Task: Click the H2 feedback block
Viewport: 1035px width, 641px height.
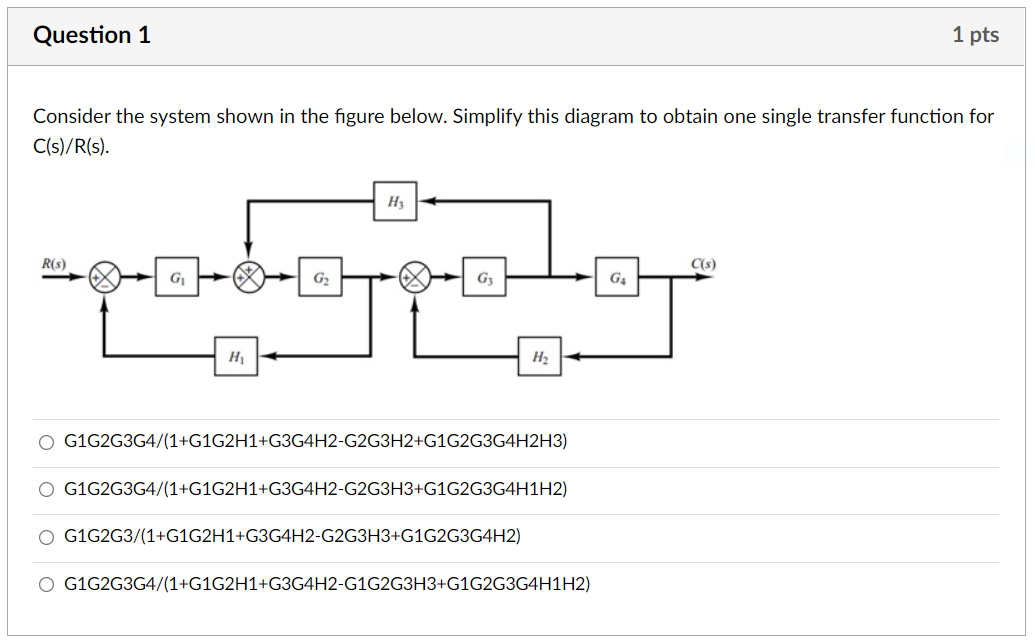Action: pos(540,356)
